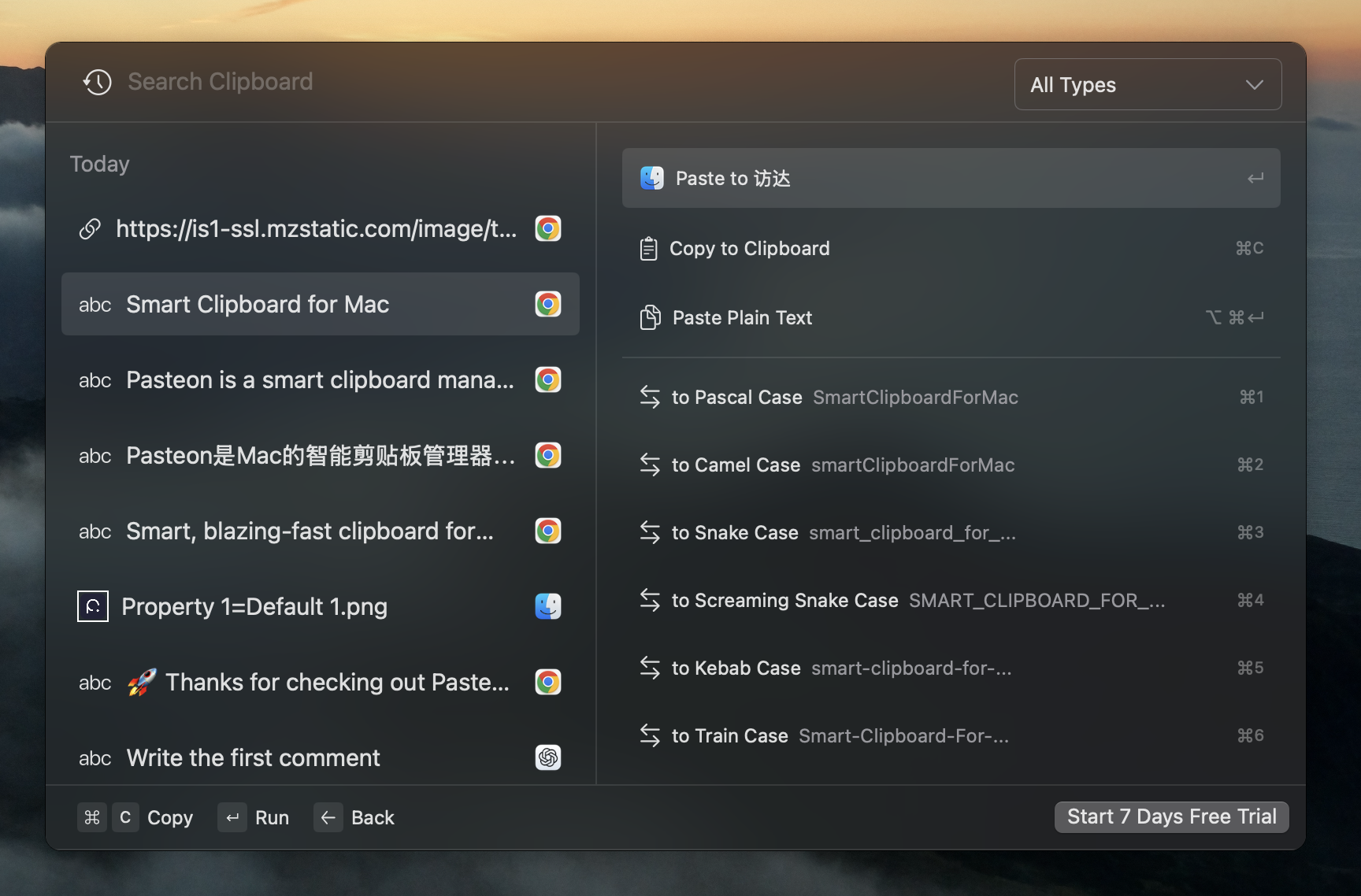Choose Paste Plain Text action
1361x896 pixels.
tap(951, 317)
